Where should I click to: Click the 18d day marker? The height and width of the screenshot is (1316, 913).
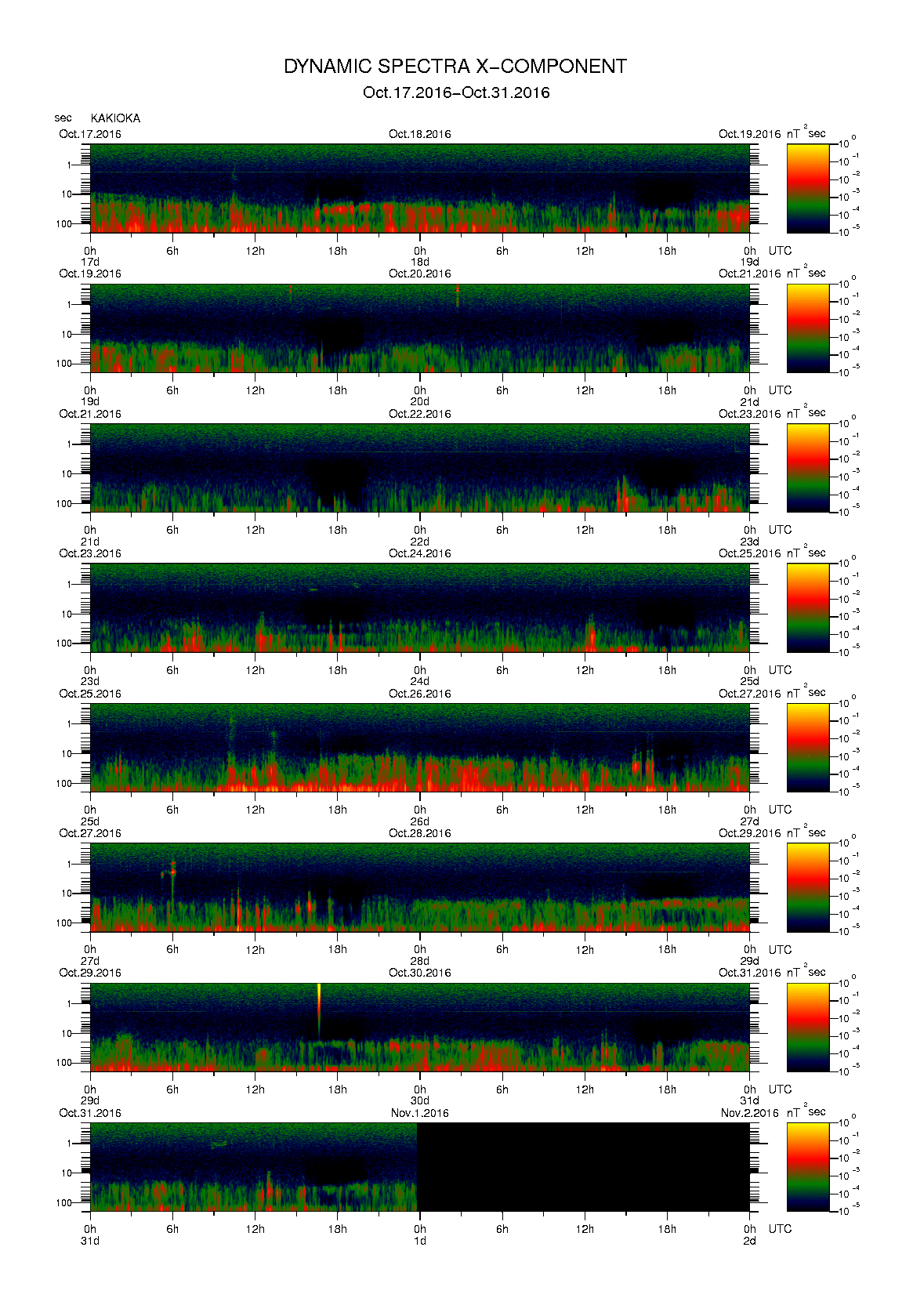pyautogui.click(x=420, y=262)
